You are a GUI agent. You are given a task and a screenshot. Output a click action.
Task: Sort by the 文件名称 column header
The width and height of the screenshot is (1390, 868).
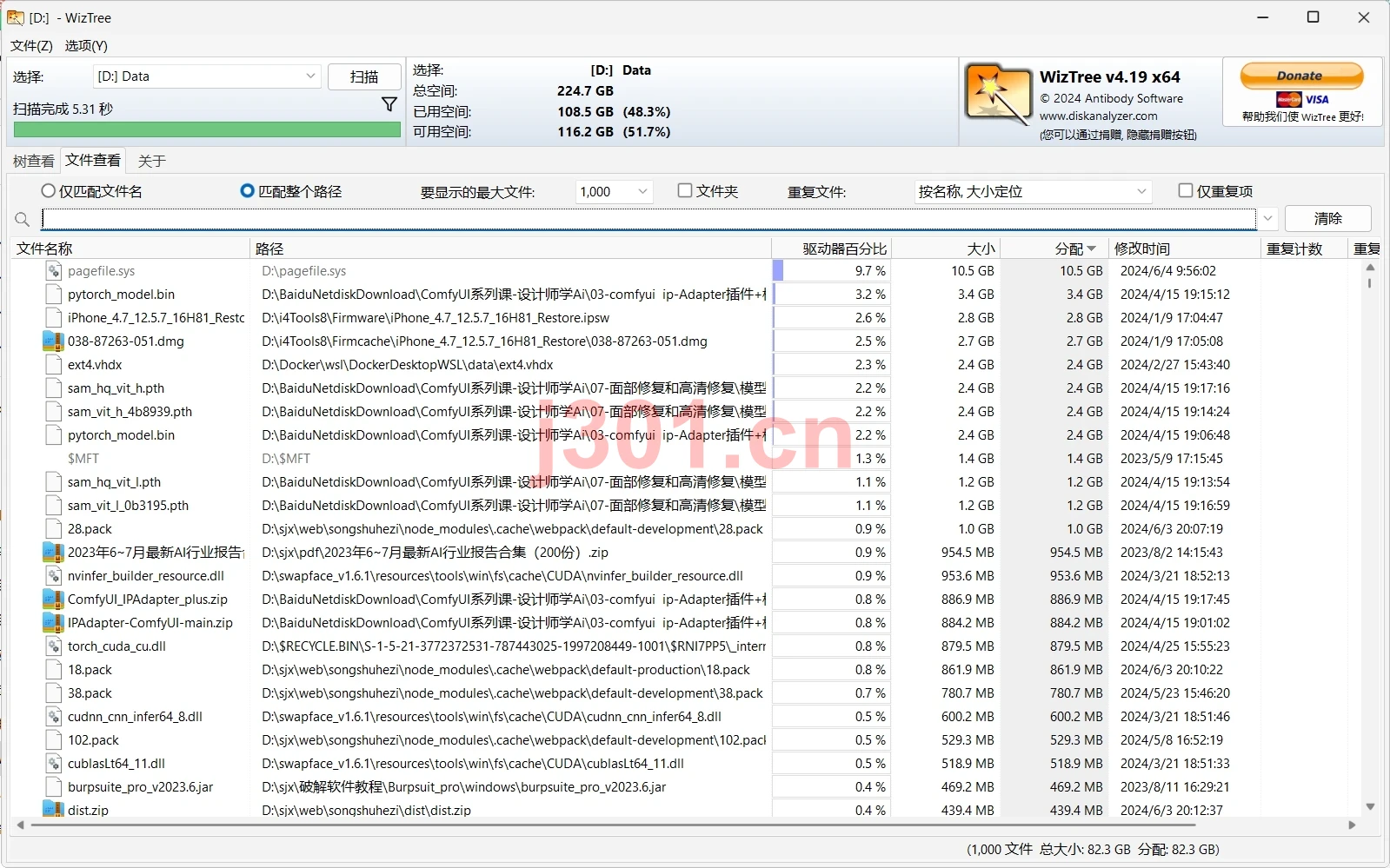click(x=130, y=248)
